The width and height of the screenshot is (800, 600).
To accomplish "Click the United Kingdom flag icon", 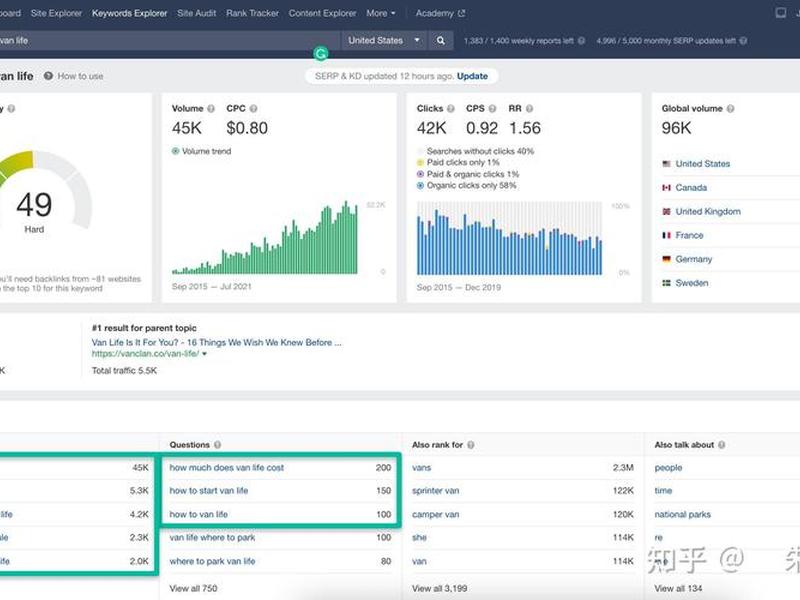I will (x=666, y=212).
